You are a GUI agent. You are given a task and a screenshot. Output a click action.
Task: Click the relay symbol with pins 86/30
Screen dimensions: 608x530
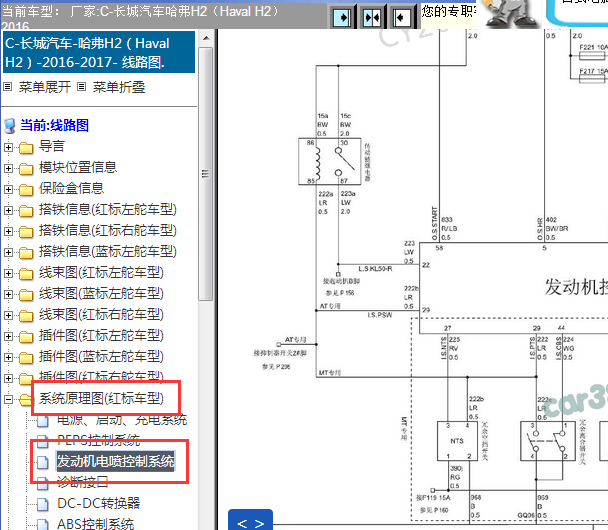click(330, 161)
